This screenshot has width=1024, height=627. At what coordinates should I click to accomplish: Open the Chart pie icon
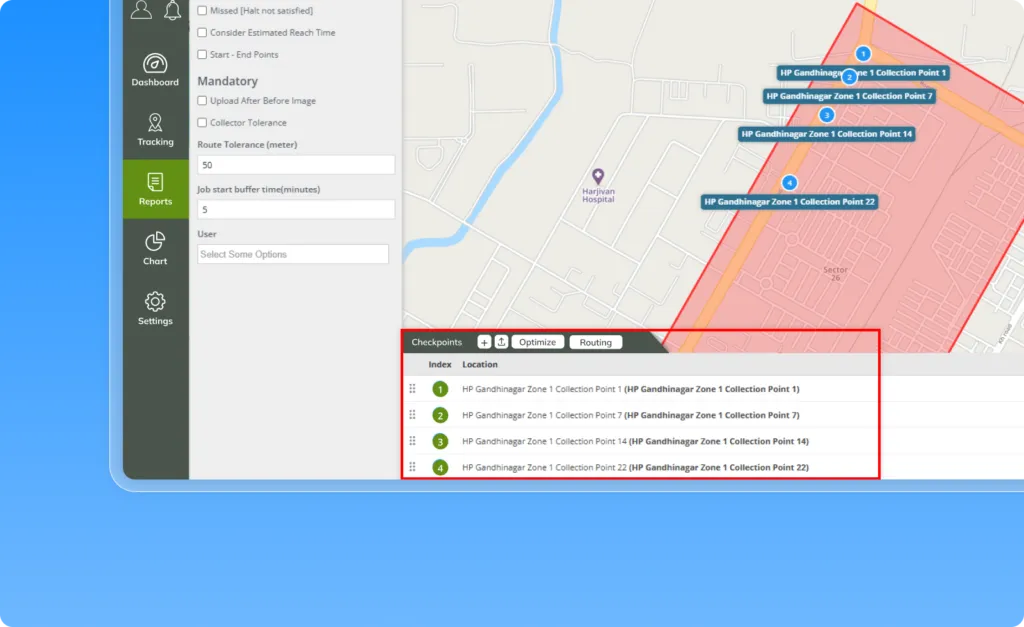[155, 242]
